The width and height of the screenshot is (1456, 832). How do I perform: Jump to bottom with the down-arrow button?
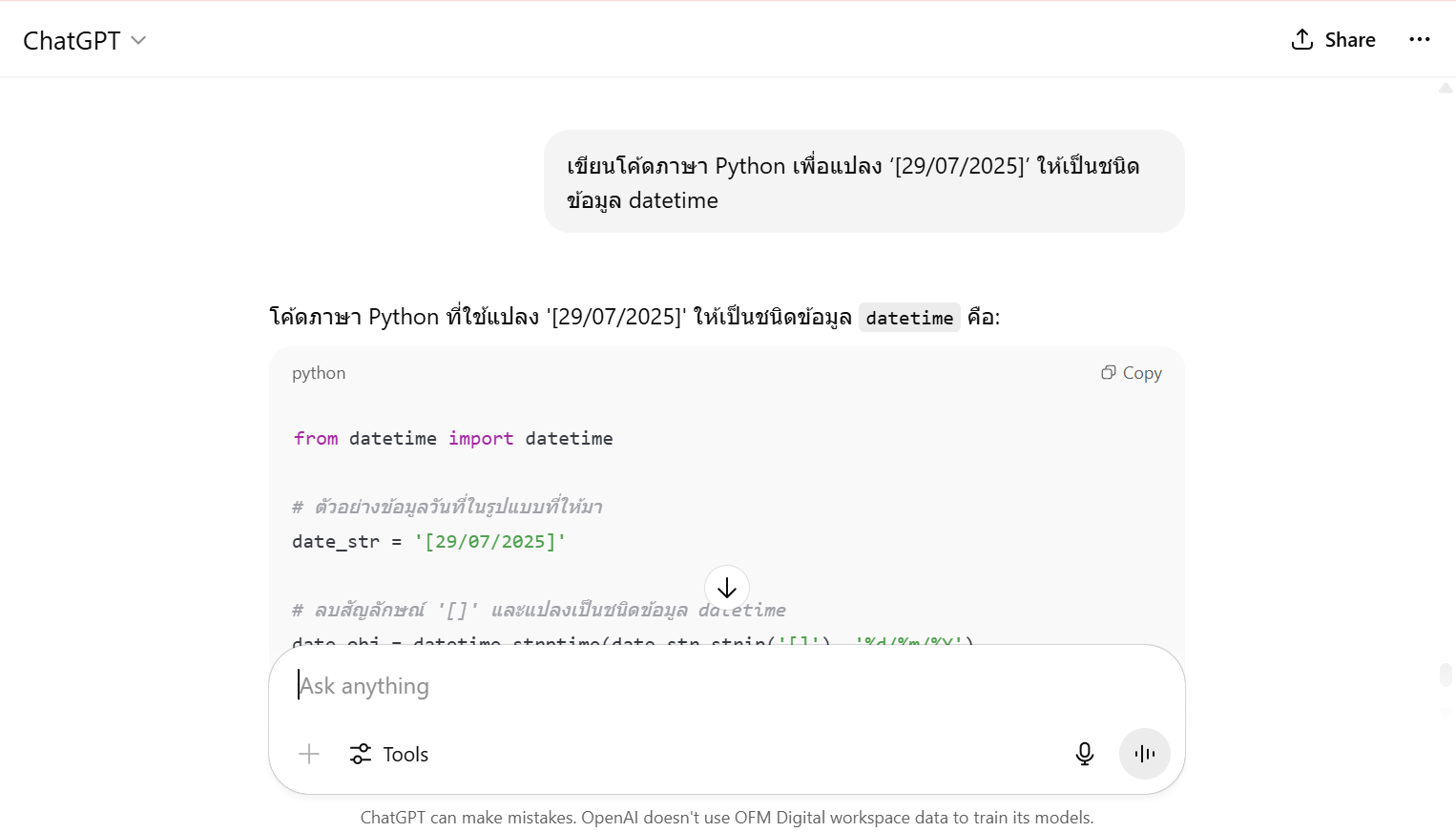727,588
